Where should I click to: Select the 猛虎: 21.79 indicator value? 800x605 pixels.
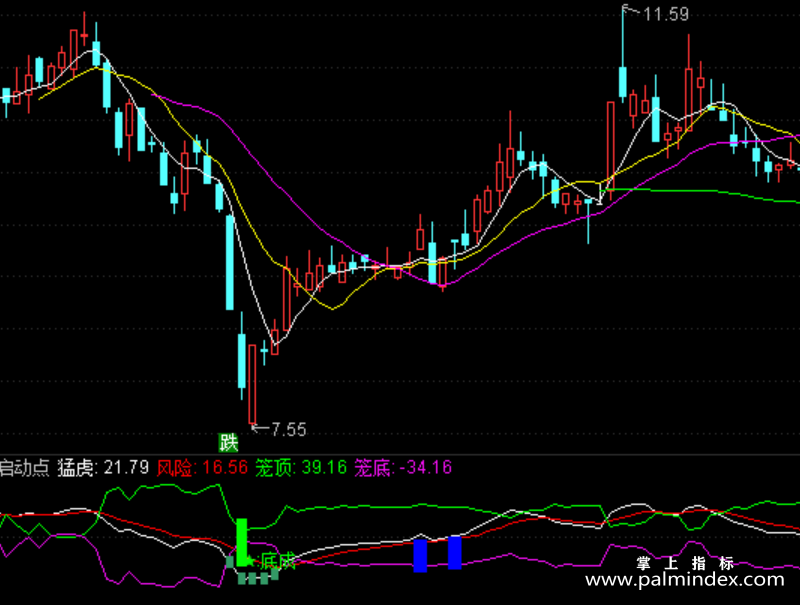pos(103,467)
